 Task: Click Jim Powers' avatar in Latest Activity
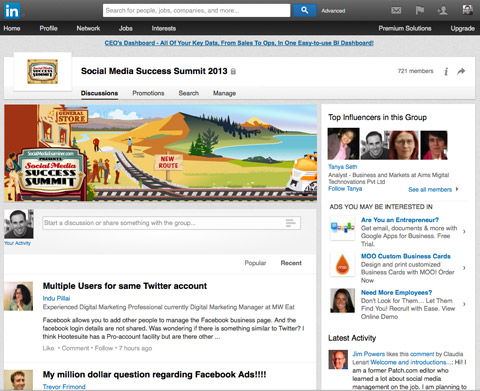tap(338, 360)
